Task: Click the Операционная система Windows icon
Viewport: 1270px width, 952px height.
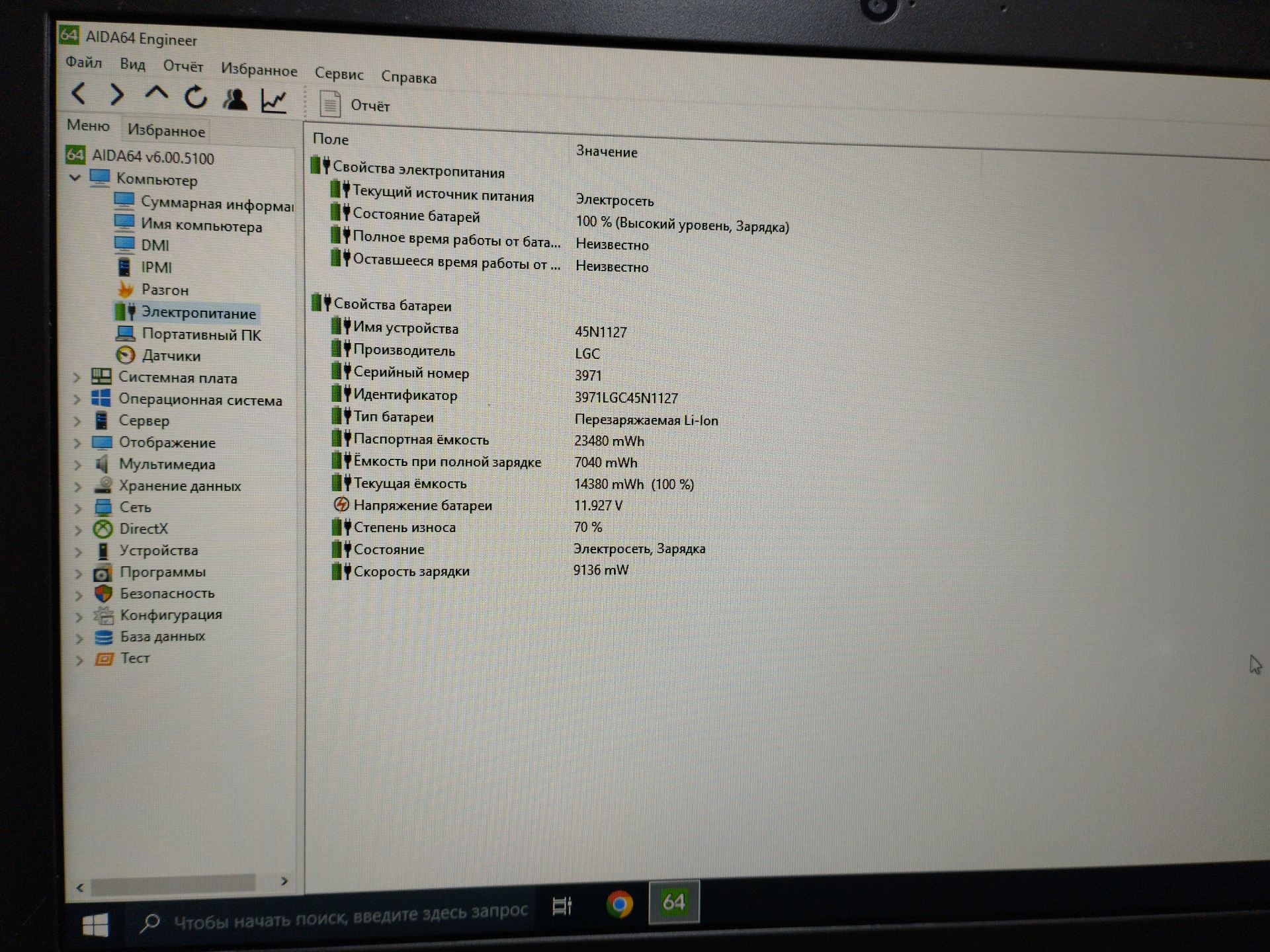Action: (x=101, y=398)
